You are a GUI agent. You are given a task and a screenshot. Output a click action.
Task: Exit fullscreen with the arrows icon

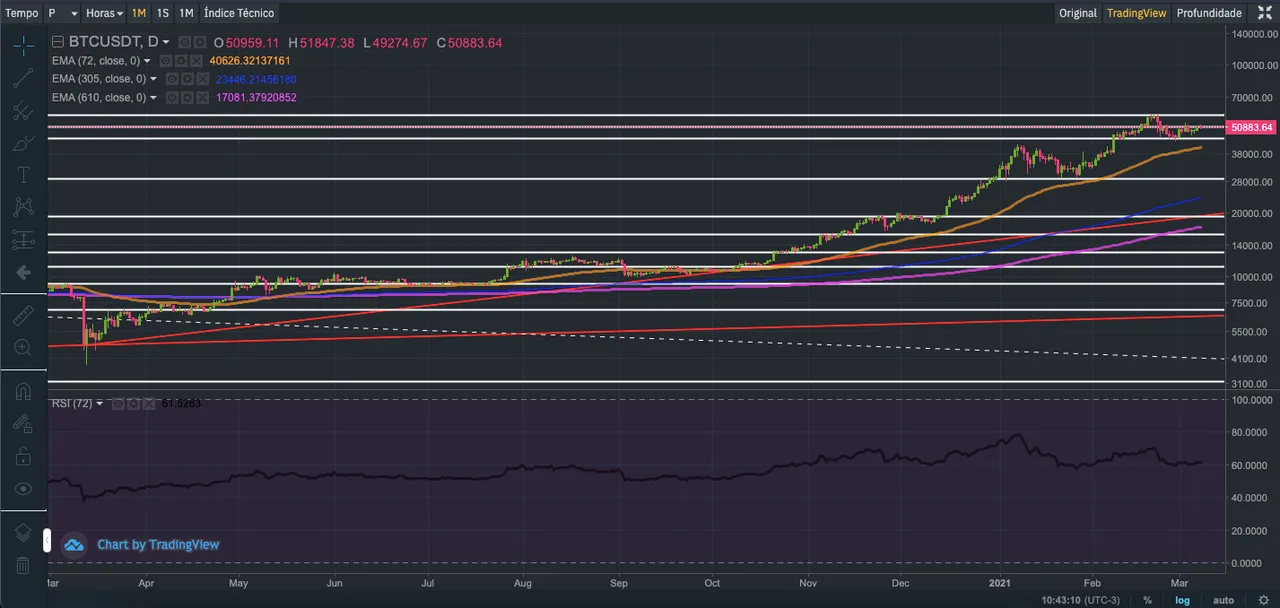[x=1264, y=13]
